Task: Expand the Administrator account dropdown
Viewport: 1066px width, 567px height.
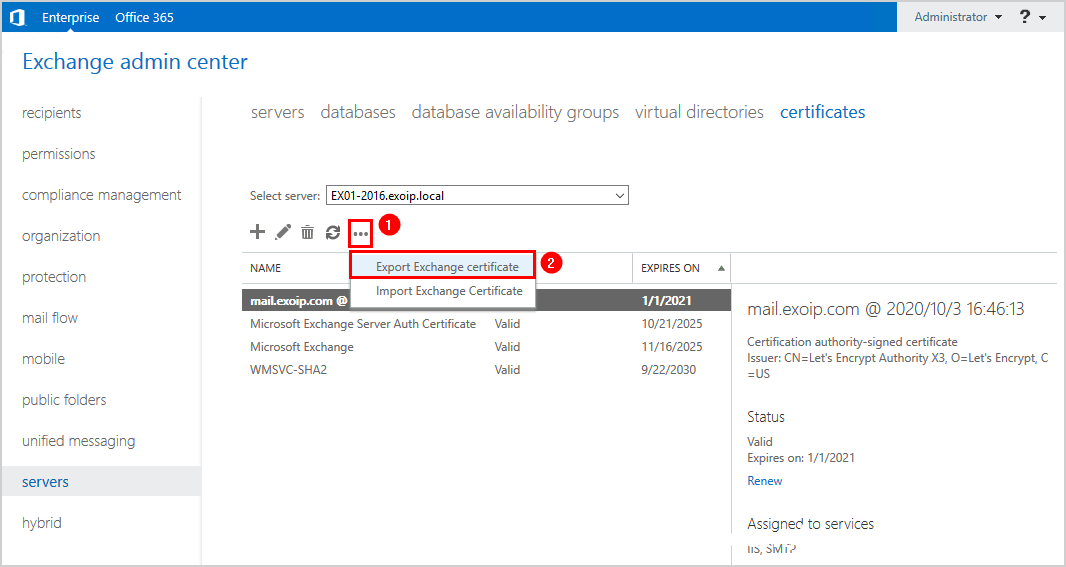Action: pos(958,17)
